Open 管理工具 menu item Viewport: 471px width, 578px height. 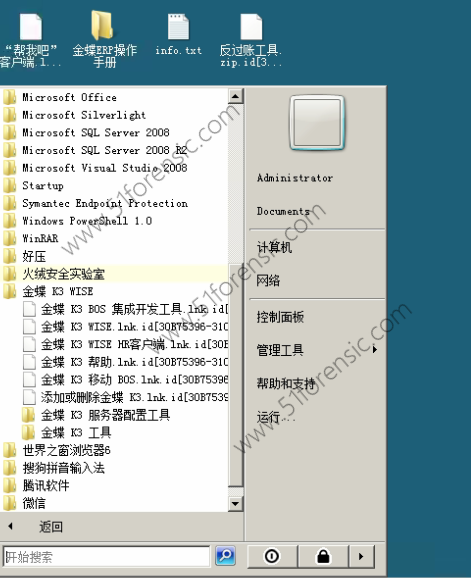coord(280,350)
